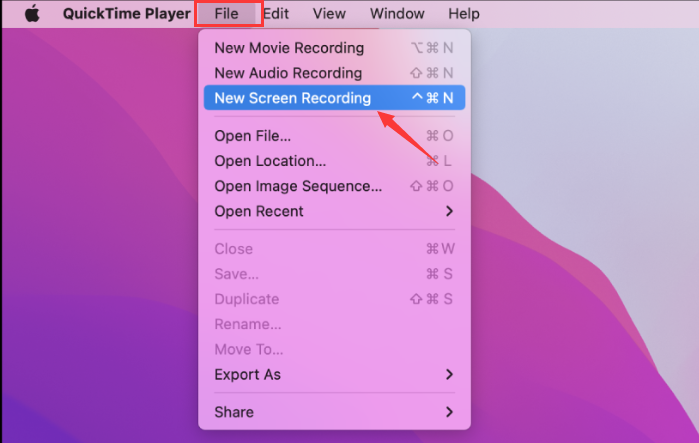The width and height of the screenshot is (699, 443).
Task: Expand the Open Recent submenu
Action: pyautogui.click(x=259, y=211)
